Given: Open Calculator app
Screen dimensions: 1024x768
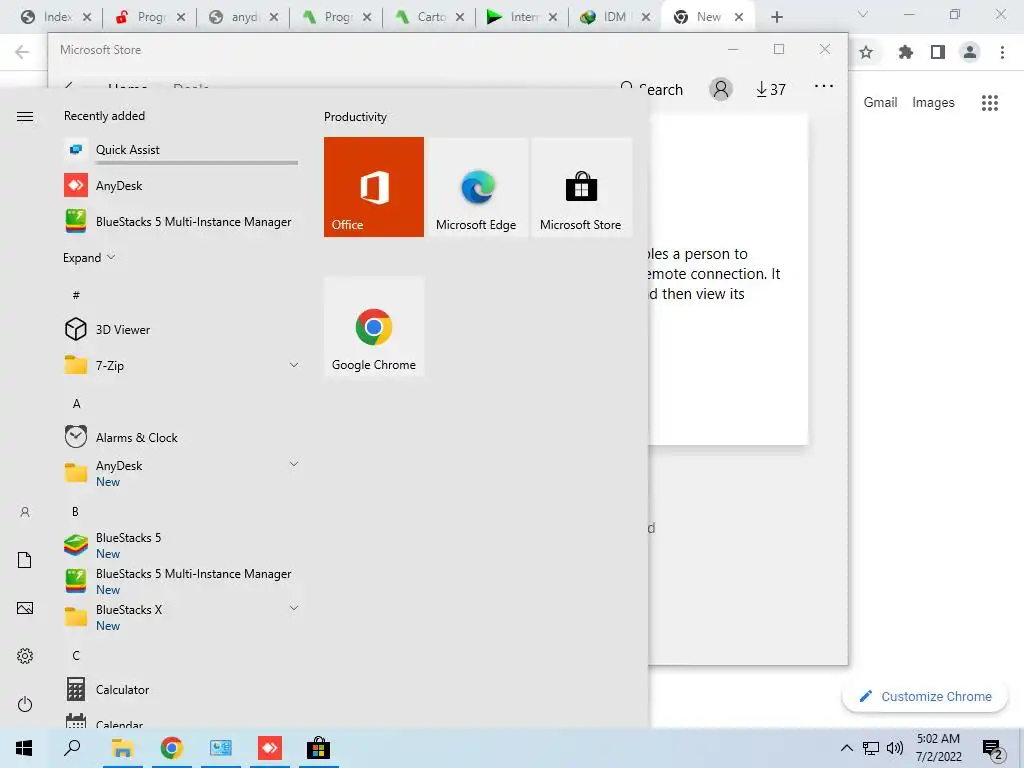Looking at the screenshot, I should (181, 689).
